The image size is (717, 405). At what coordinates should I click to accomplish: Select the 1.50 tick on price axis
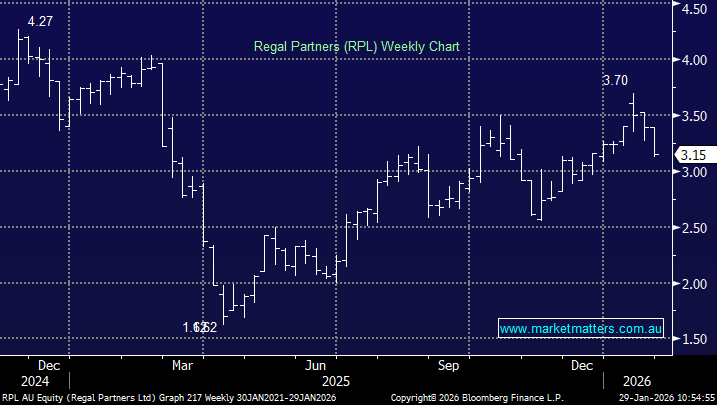click(693, 340)
